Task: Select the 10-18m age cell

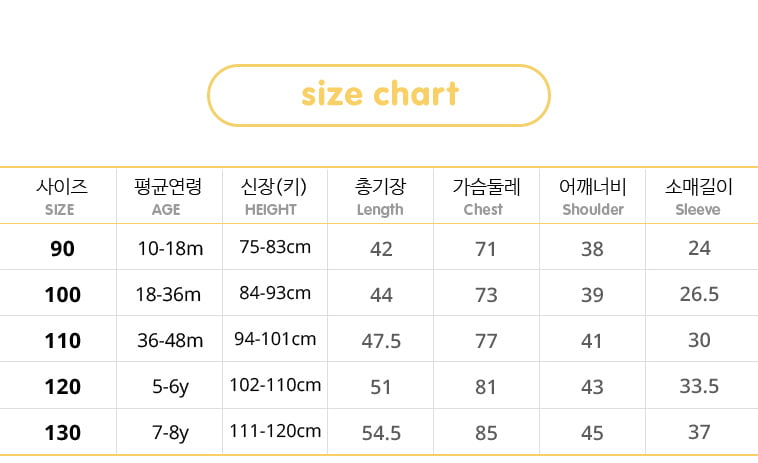Action: point(170,249)
